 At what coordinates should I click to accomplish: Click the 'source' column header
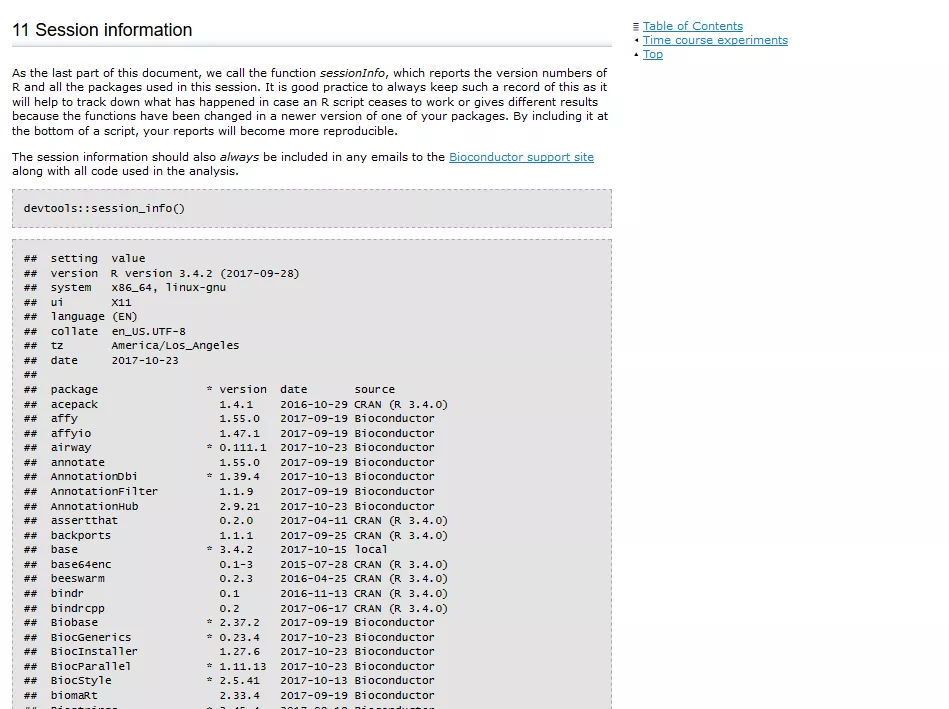375,389
